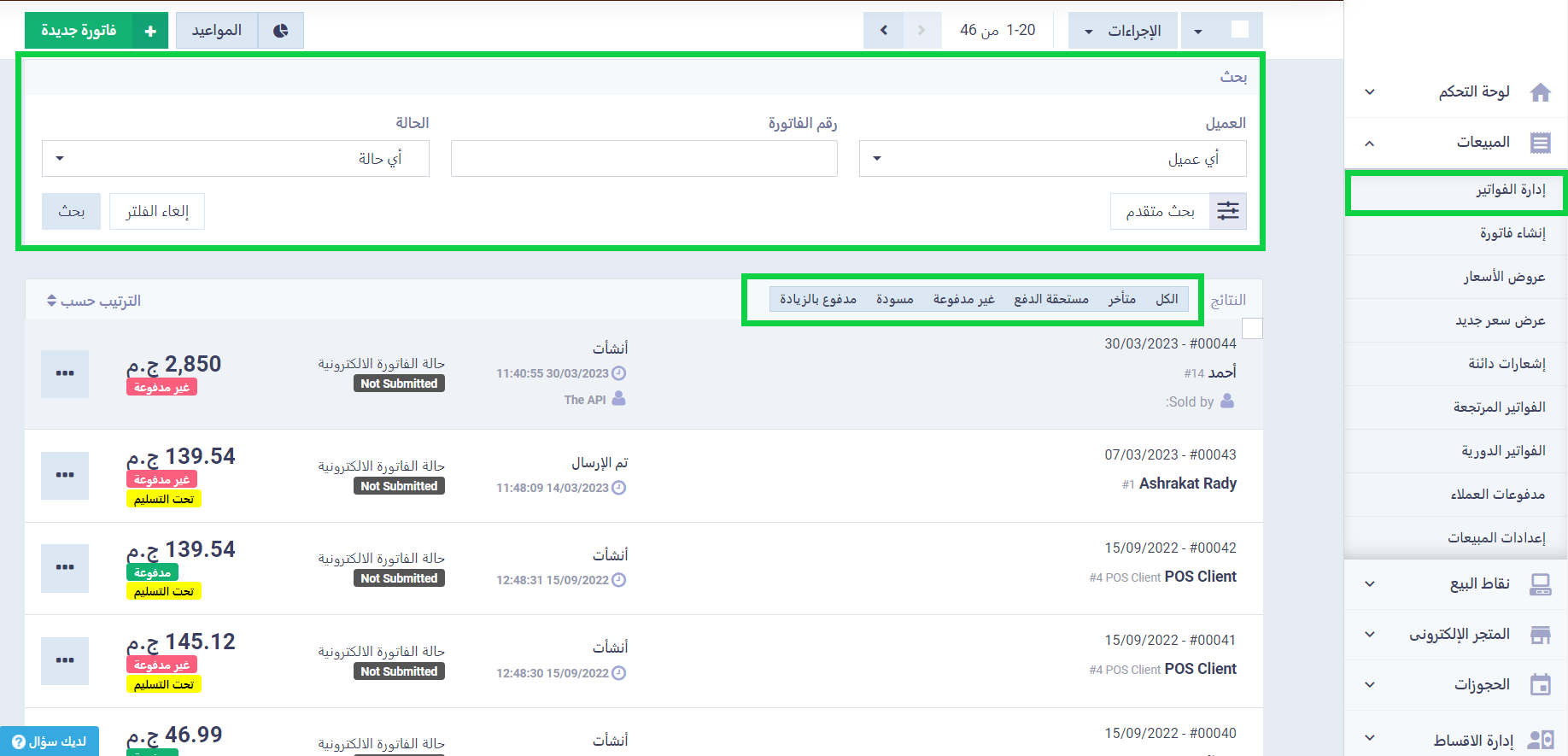Open three-dots menu for the 2,850 invoice
Screen dimensions: 1568x756
(65, 373)
